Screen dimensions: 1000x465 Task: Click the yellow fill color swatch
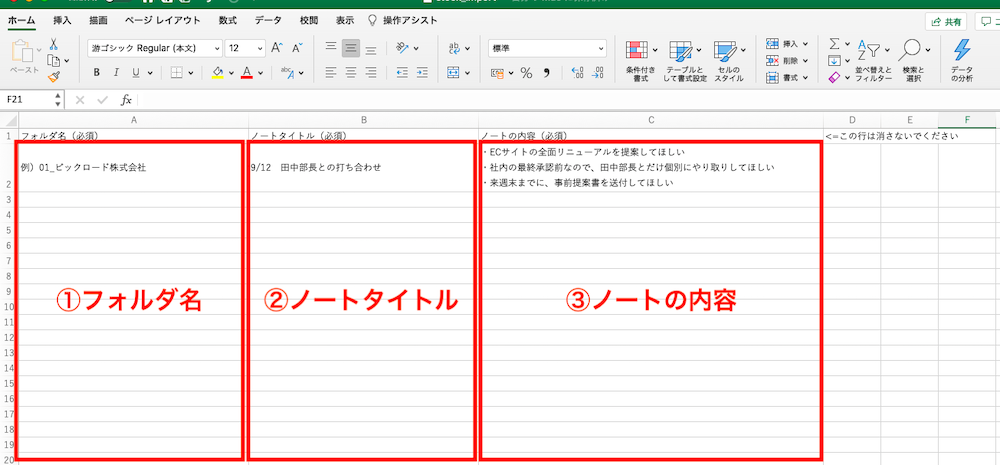point(217,73)
